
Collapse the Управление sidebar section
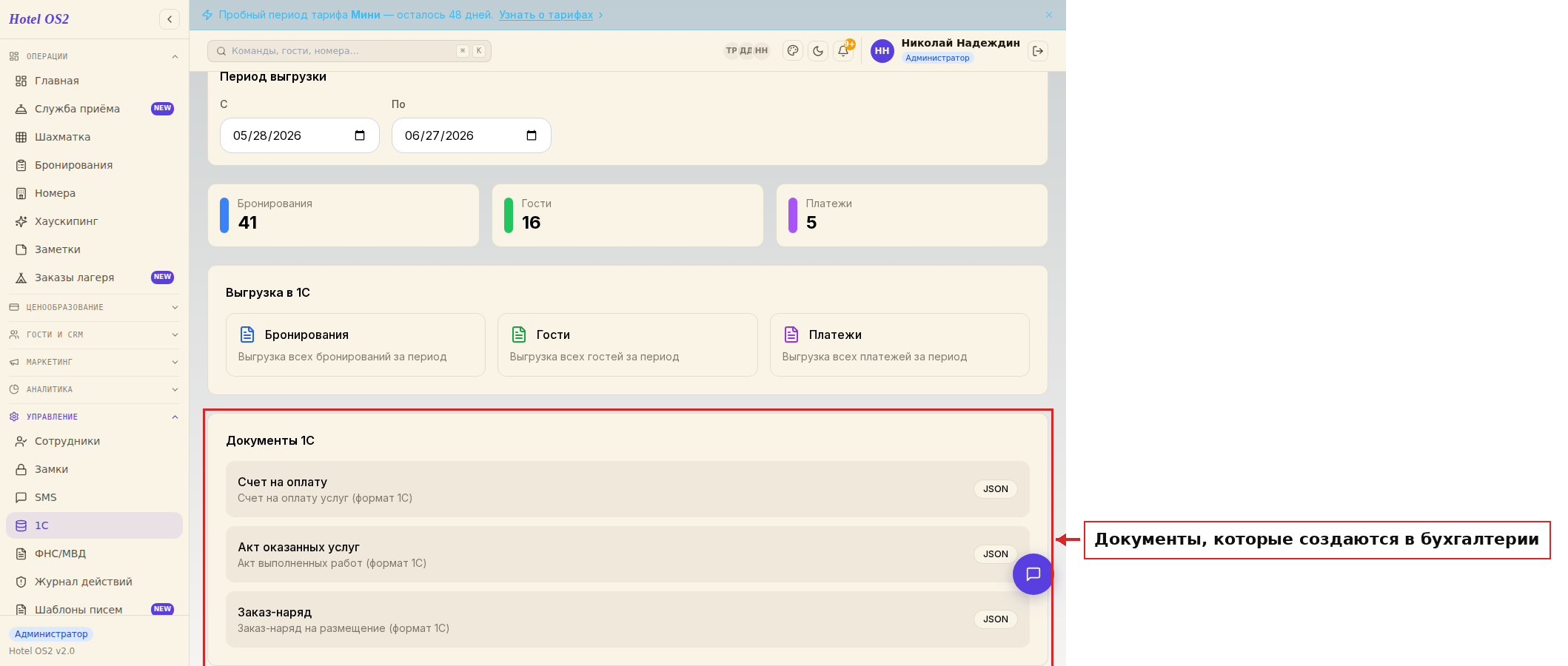94,417
